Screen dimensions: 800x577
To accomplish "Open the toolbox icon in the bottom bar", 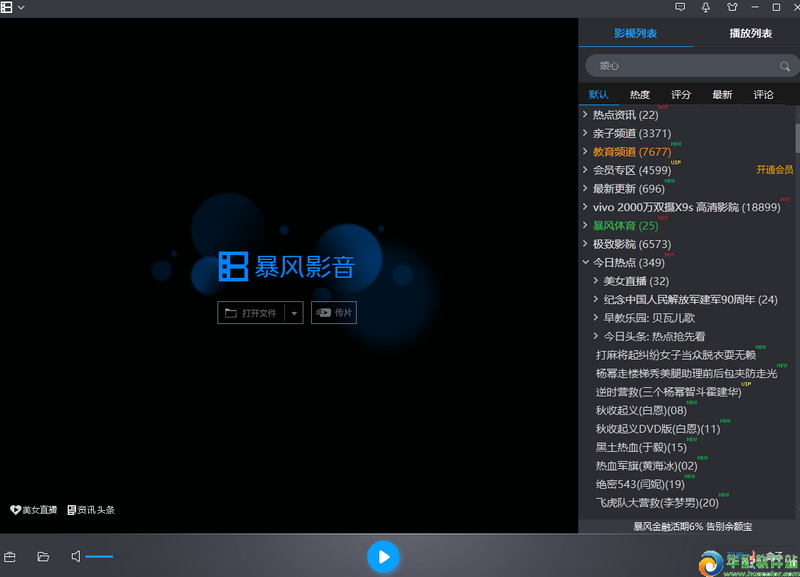I will point(10,557).
